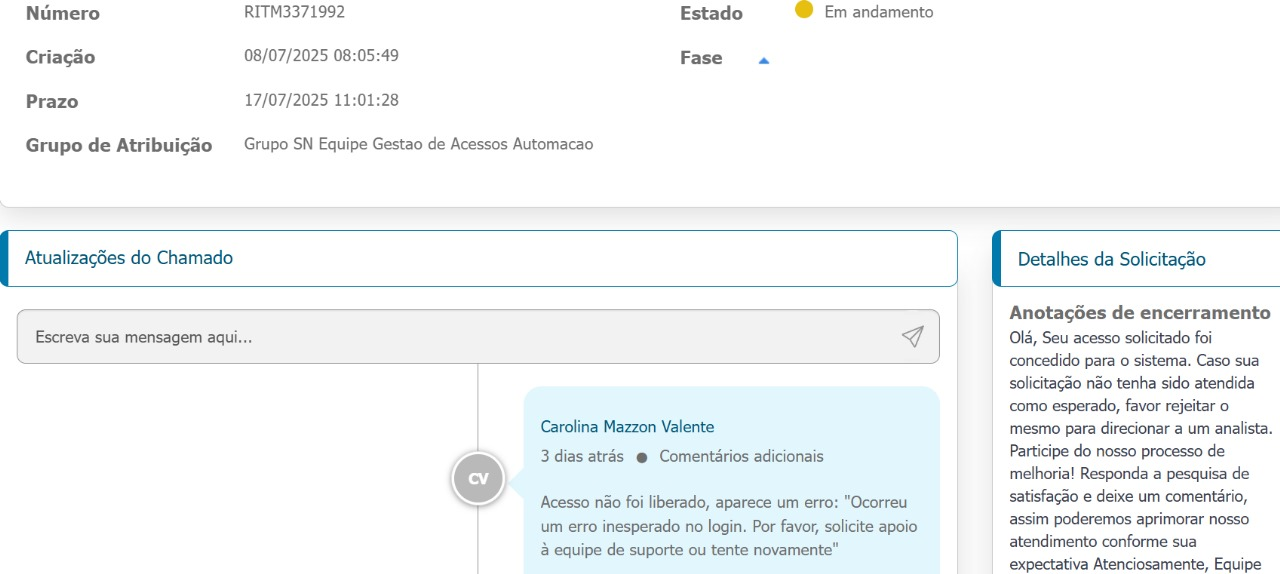This screenshot has height=574, width=1280.
Task: Click the Criação date 08/07/2025 08:05:49
Action: [x=322, y=55]
